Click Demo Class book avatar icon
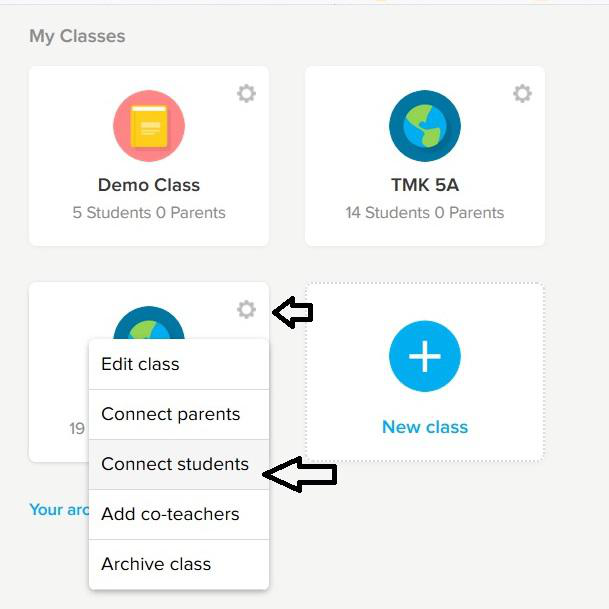Screen dimensions: 609x609 tap(149, 126)
